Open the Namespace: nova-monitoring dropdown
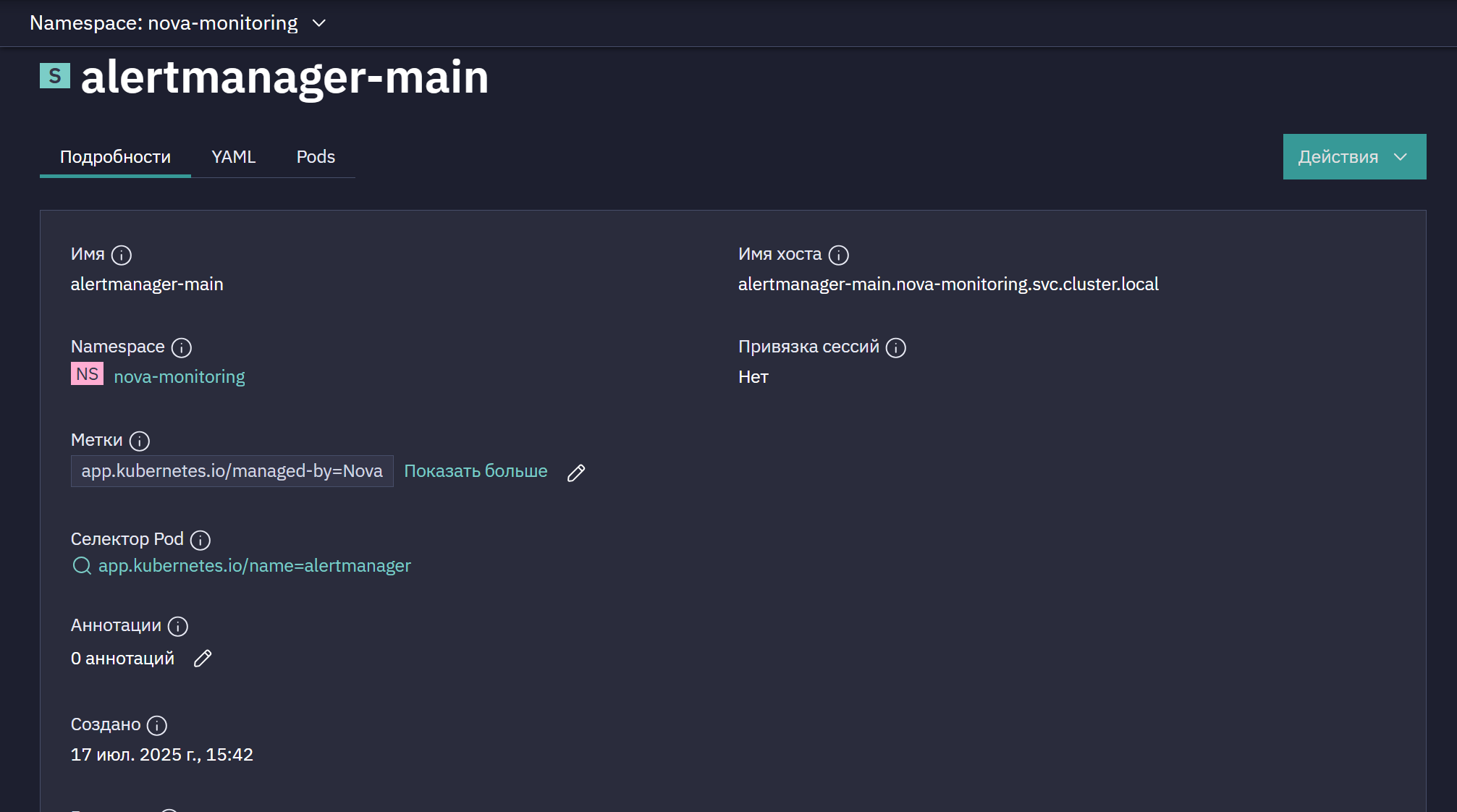The height and width of the screenshot is (812, 1457). tap(178, 23)
